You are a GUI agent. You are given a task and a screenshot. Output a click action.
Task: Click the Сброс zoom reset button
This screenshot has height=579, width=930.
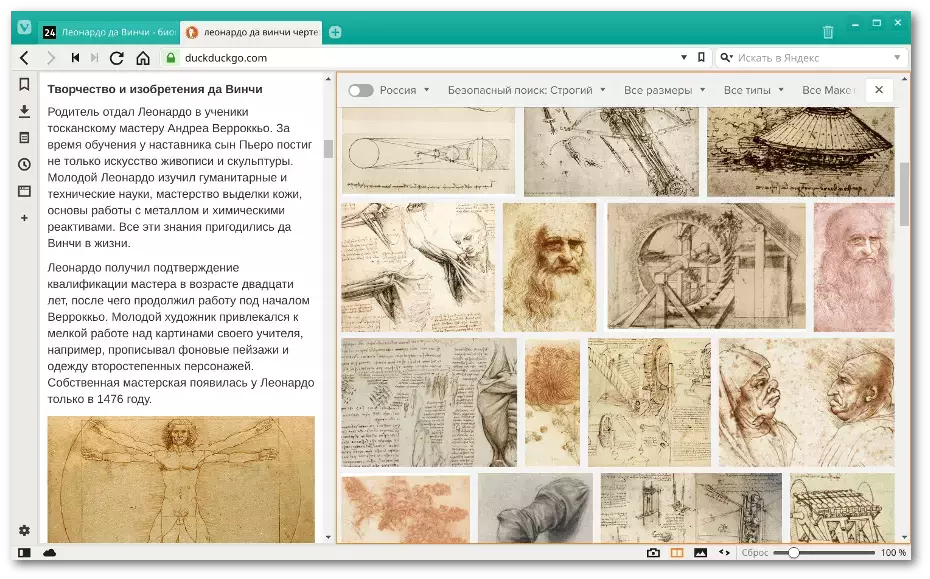754,552
